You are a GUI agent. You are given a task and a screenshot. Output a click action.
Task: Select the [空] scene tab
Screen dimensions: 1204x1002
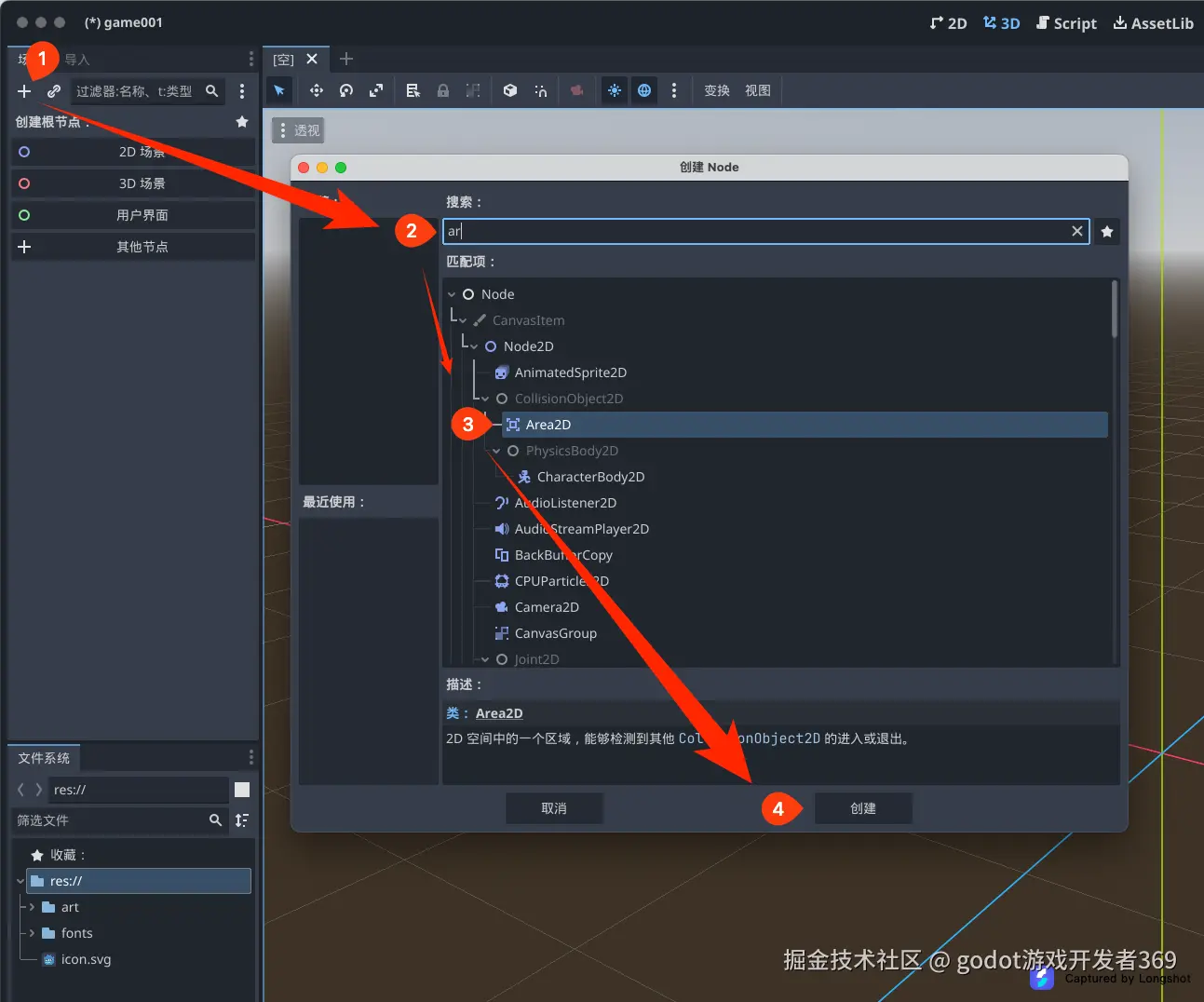(283, 60)
